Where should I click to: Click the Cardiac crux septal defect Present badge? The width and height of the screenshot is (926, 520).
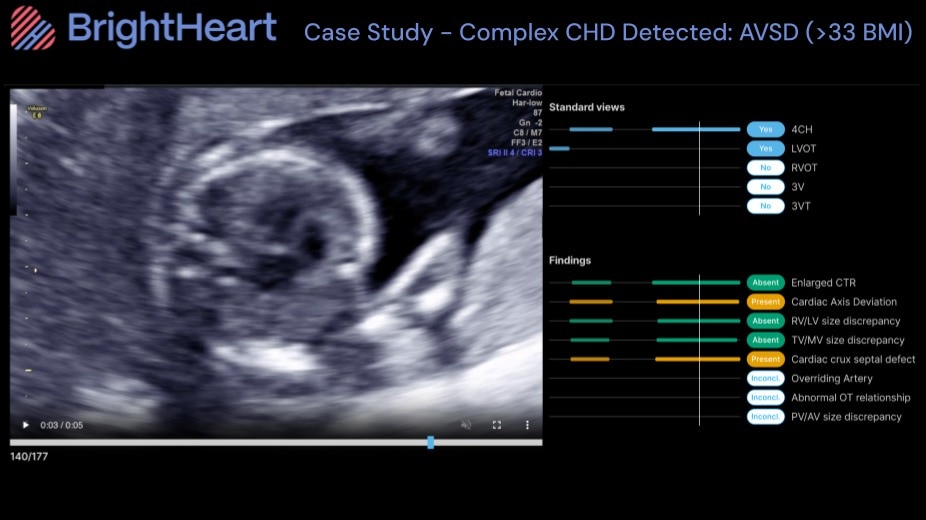(765, 359)
